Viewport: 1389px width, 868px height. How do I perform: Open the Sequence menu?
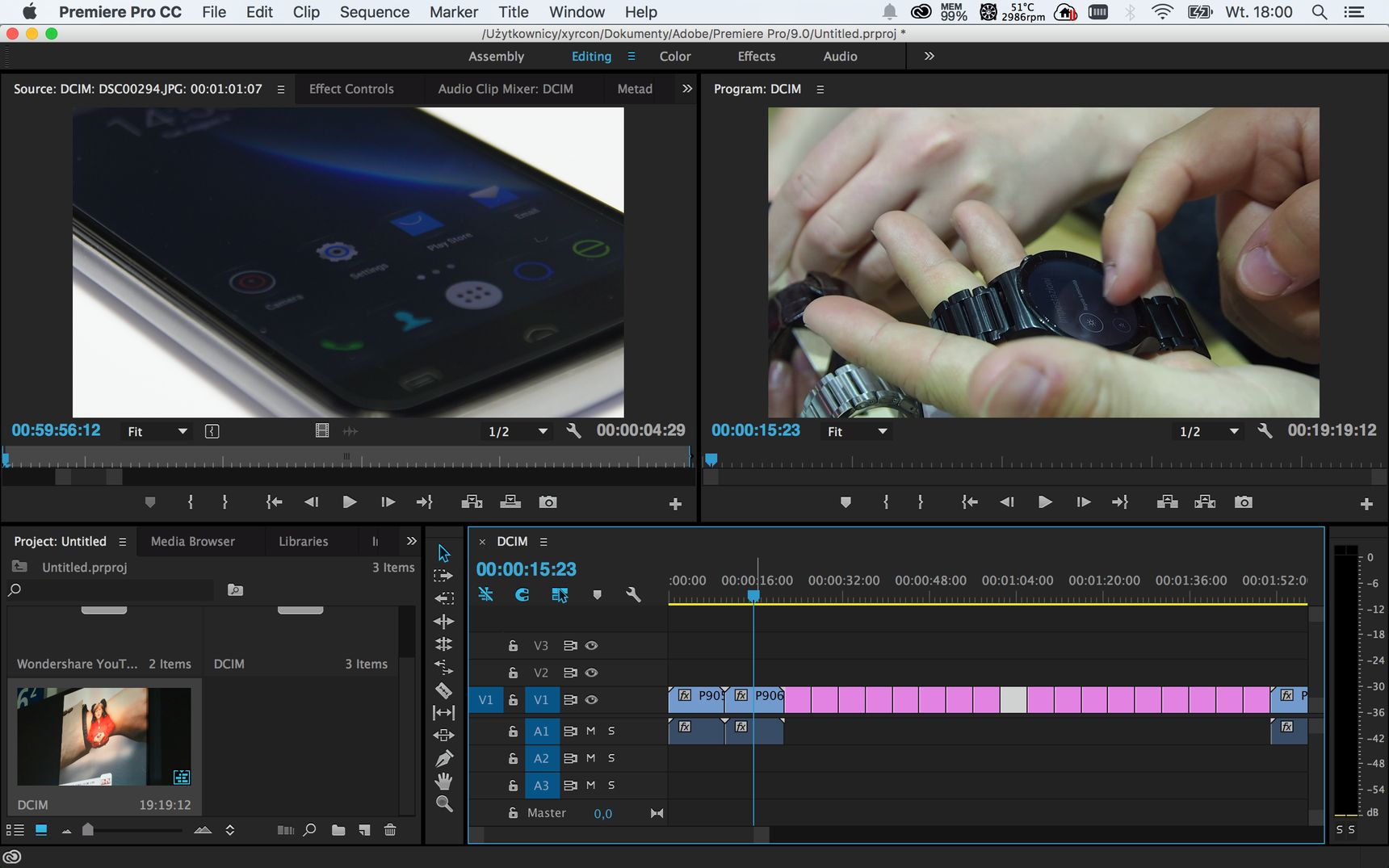(374, 12)
